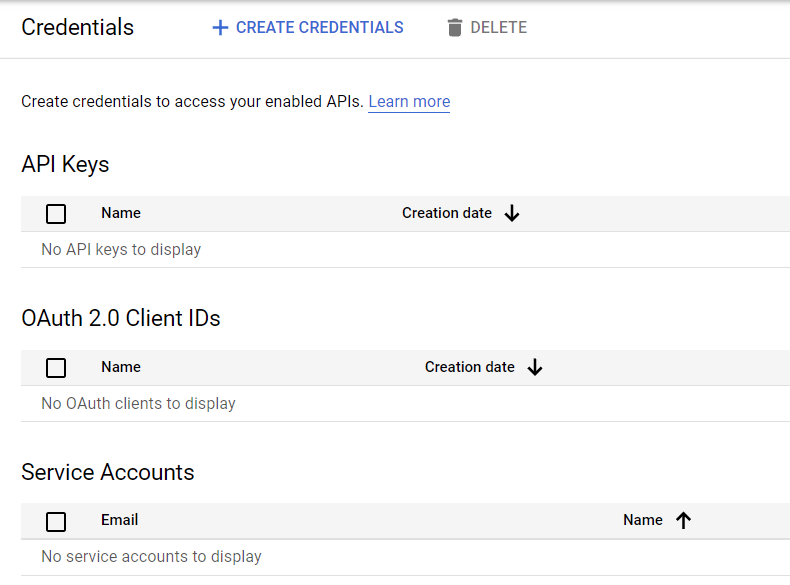Image resolution: width=790 pixels, height=585 pixels.
Task: Click the OAuth creation date sort arrow
Action: point(535,367)
